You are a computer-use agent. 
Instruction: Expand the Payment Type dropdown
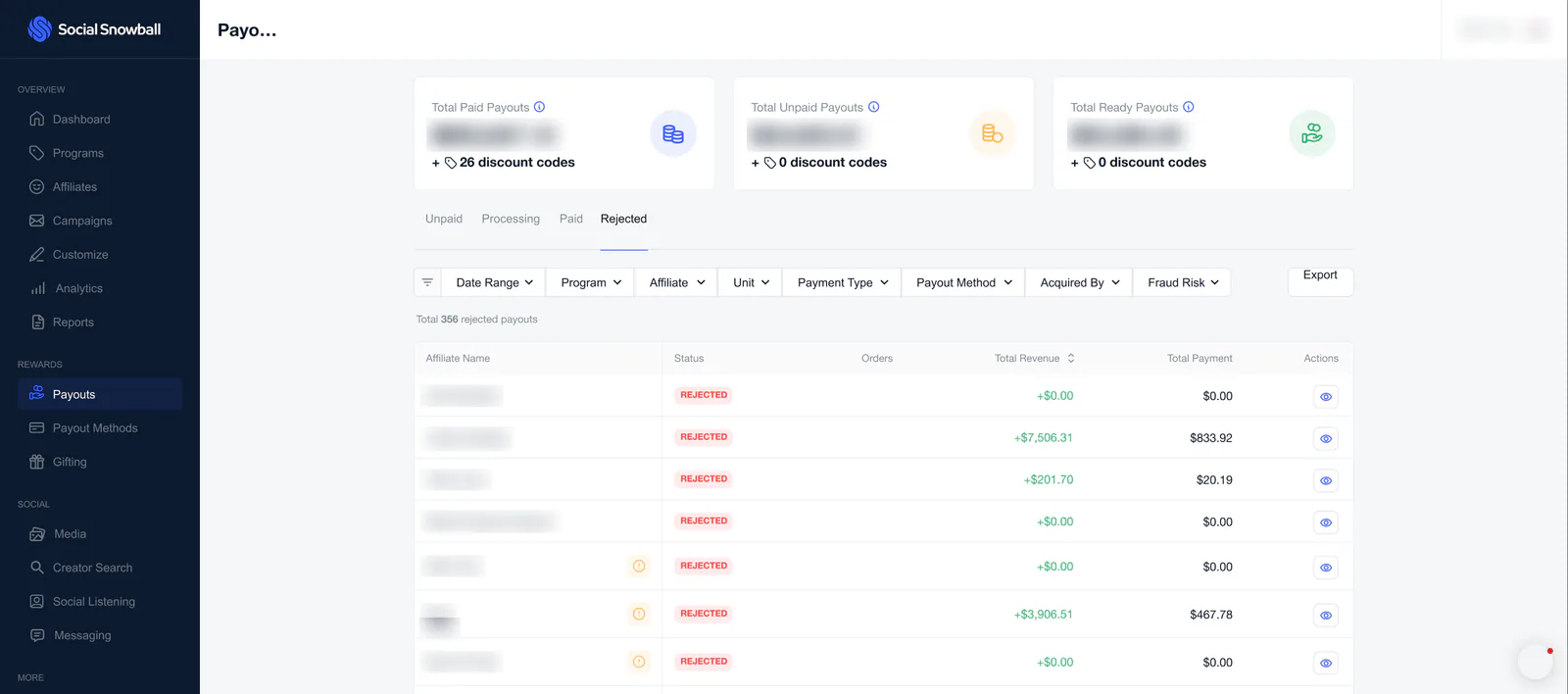[842, 282]
